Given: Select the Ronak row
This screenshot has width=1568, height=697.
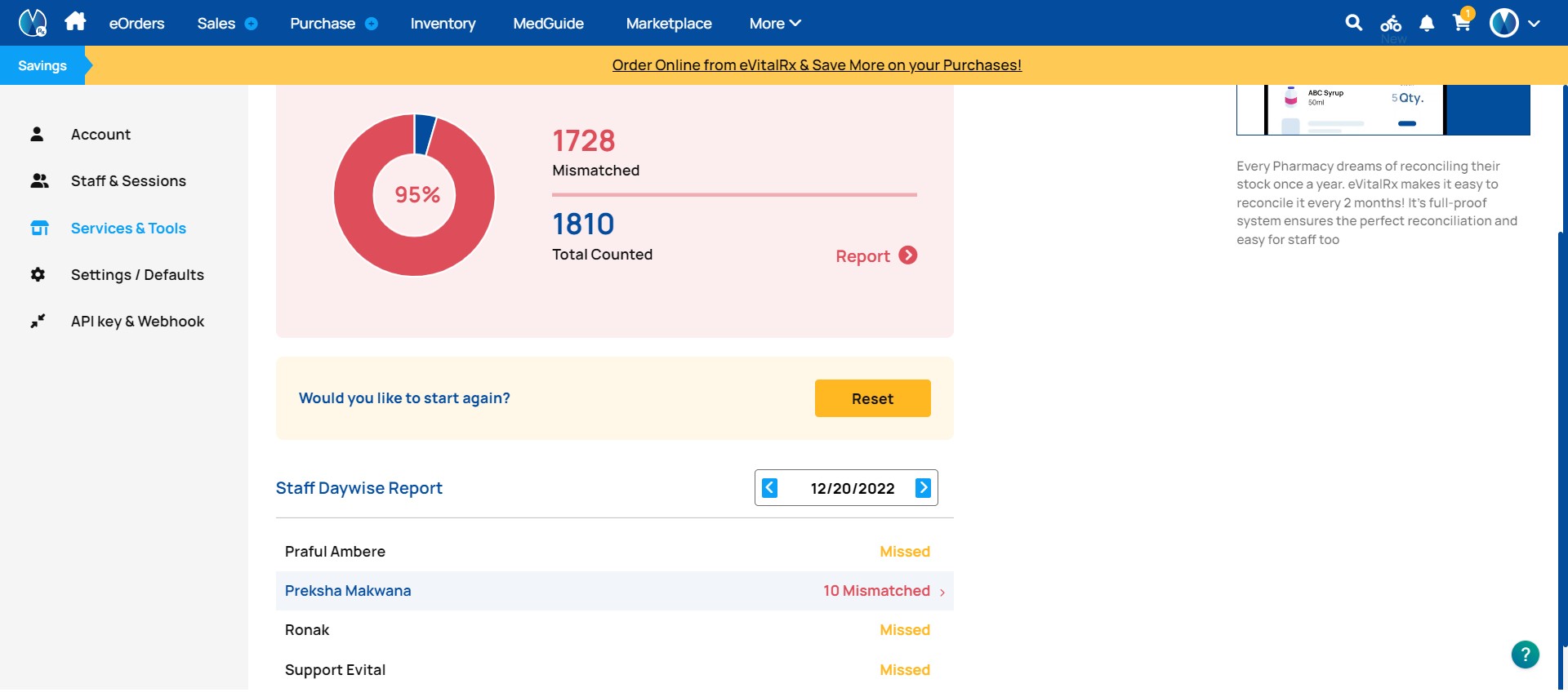Looking at the screenshot, I should pos(615,630).
